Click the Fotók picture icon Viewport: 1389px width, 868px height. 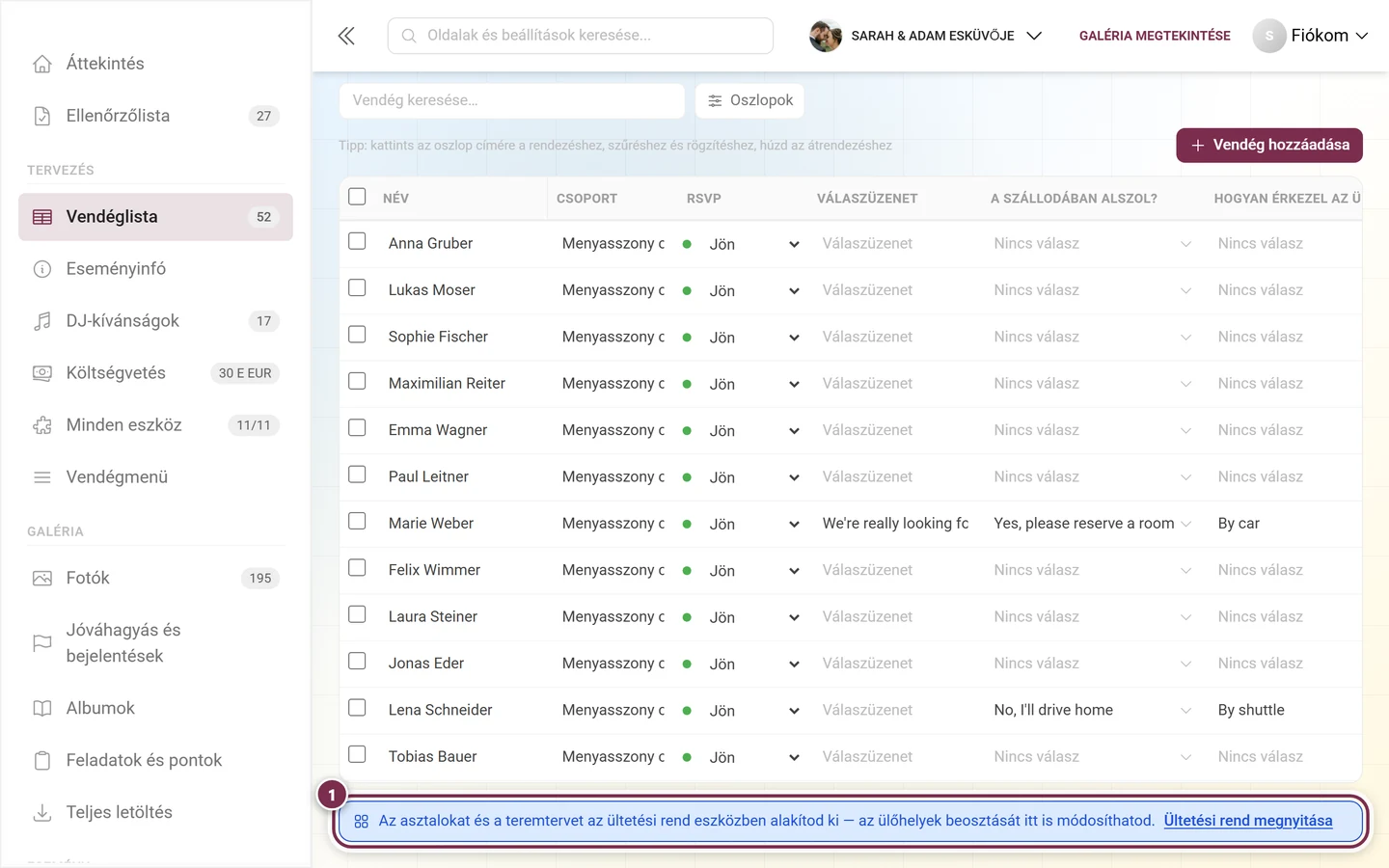pyautogui.click(x=42, y=579)
